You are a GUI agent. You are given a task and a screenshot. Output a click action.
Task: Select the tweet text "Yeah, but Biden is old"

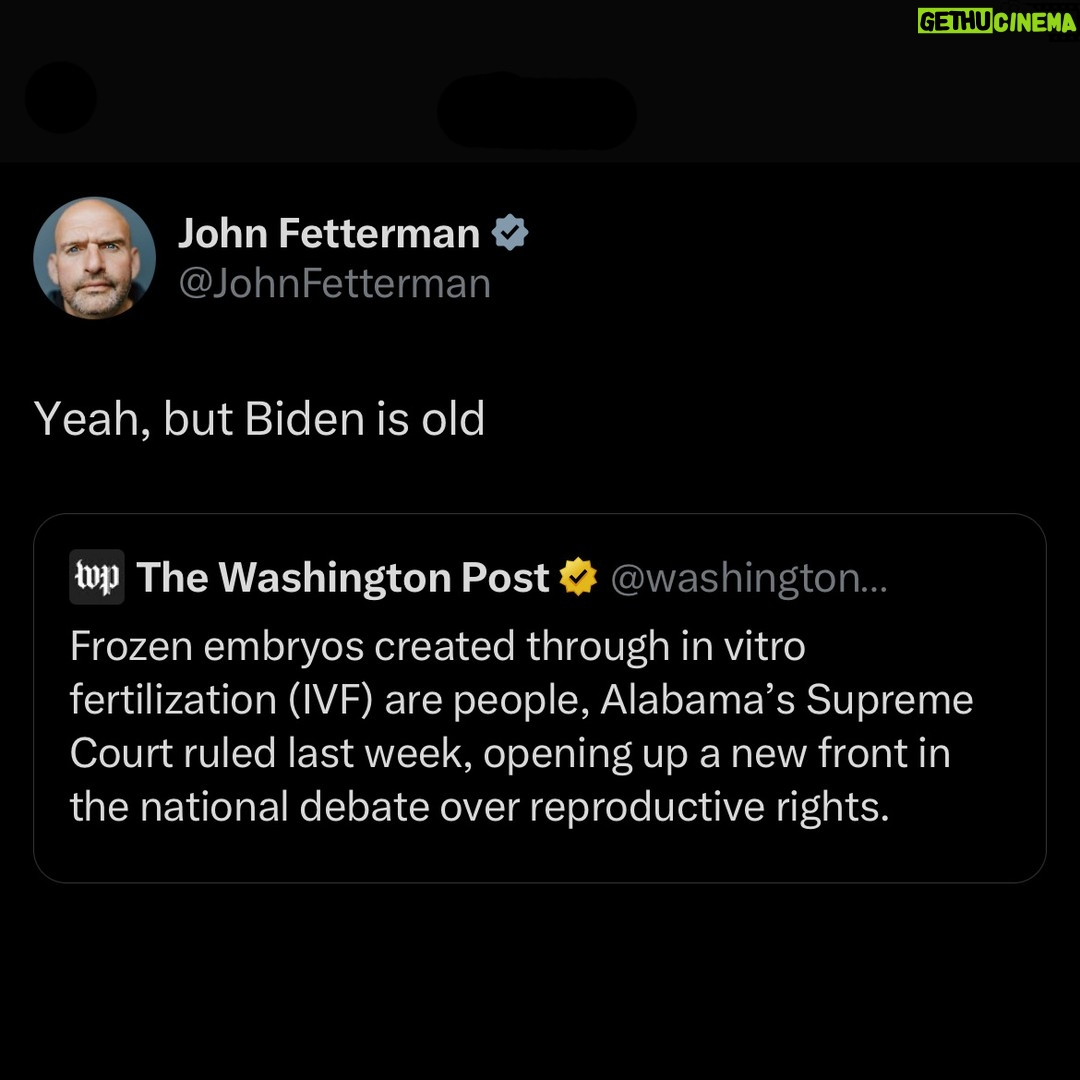click(x=259, y=418)
